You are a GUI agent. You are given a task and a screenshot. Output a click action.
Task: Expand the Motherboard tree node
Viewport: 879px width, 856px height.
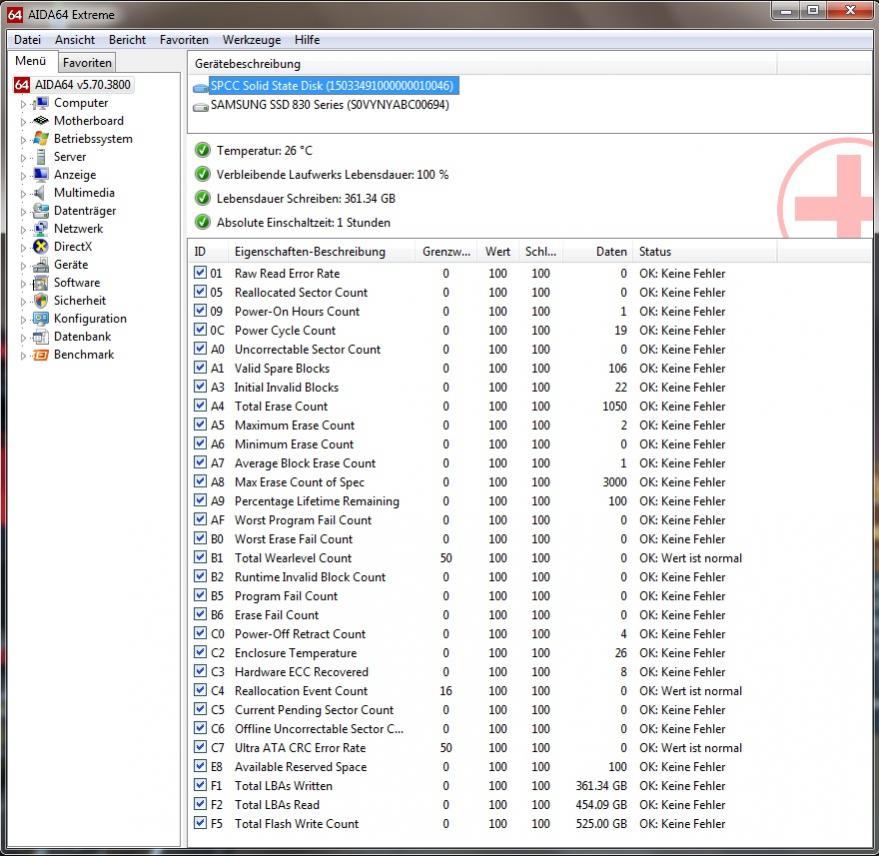coord(23,122)
